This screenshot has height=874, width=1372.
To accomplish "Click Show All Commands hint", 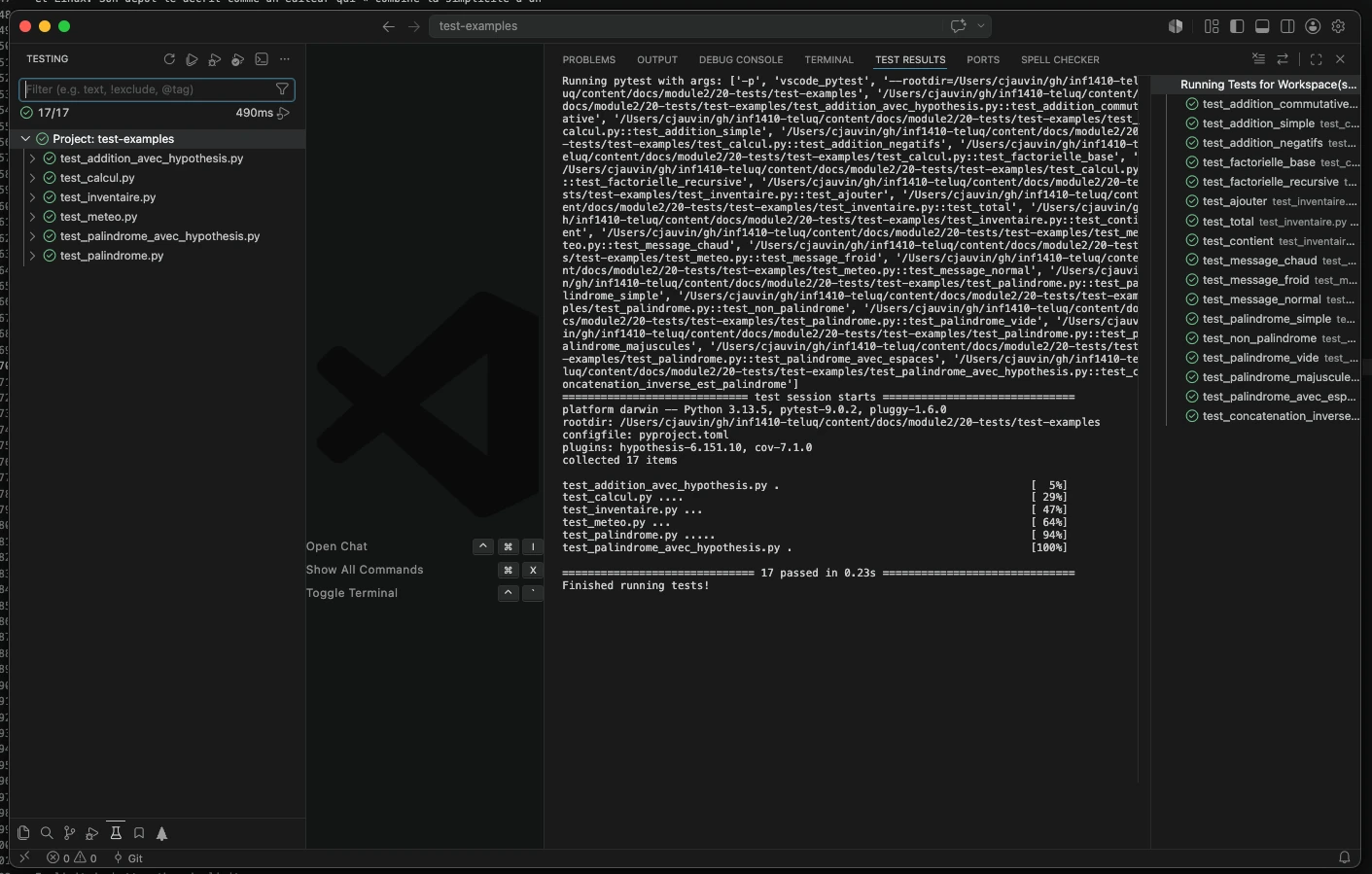I will click(x=365, y=570).
